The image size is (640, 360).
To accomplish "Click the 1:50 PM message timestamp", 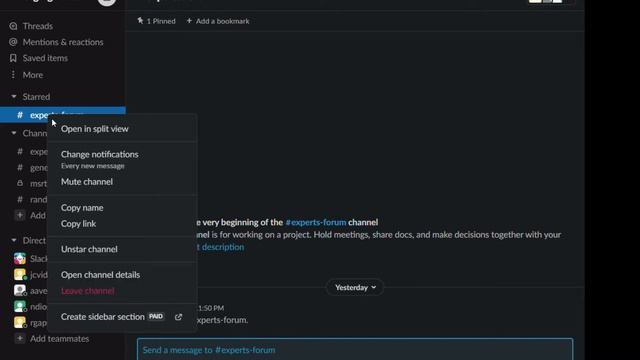I will coord(211,308).
